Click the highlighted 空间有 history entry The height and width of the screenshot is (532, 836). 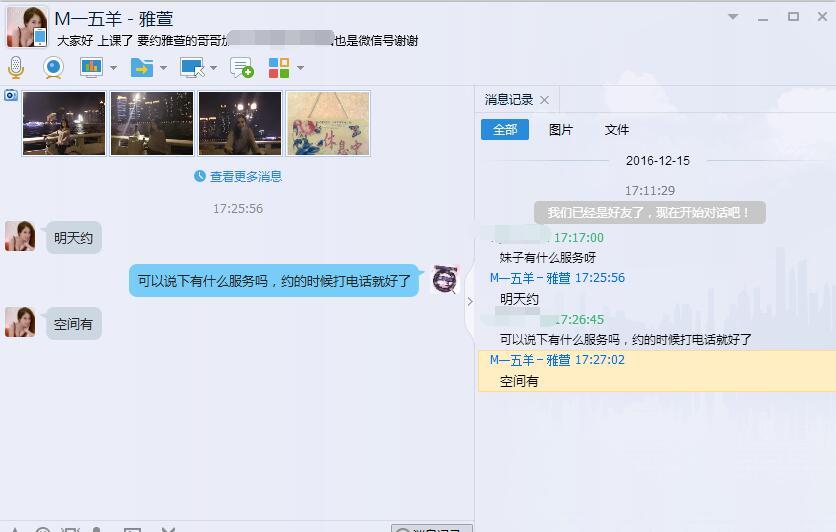point(657,371)
